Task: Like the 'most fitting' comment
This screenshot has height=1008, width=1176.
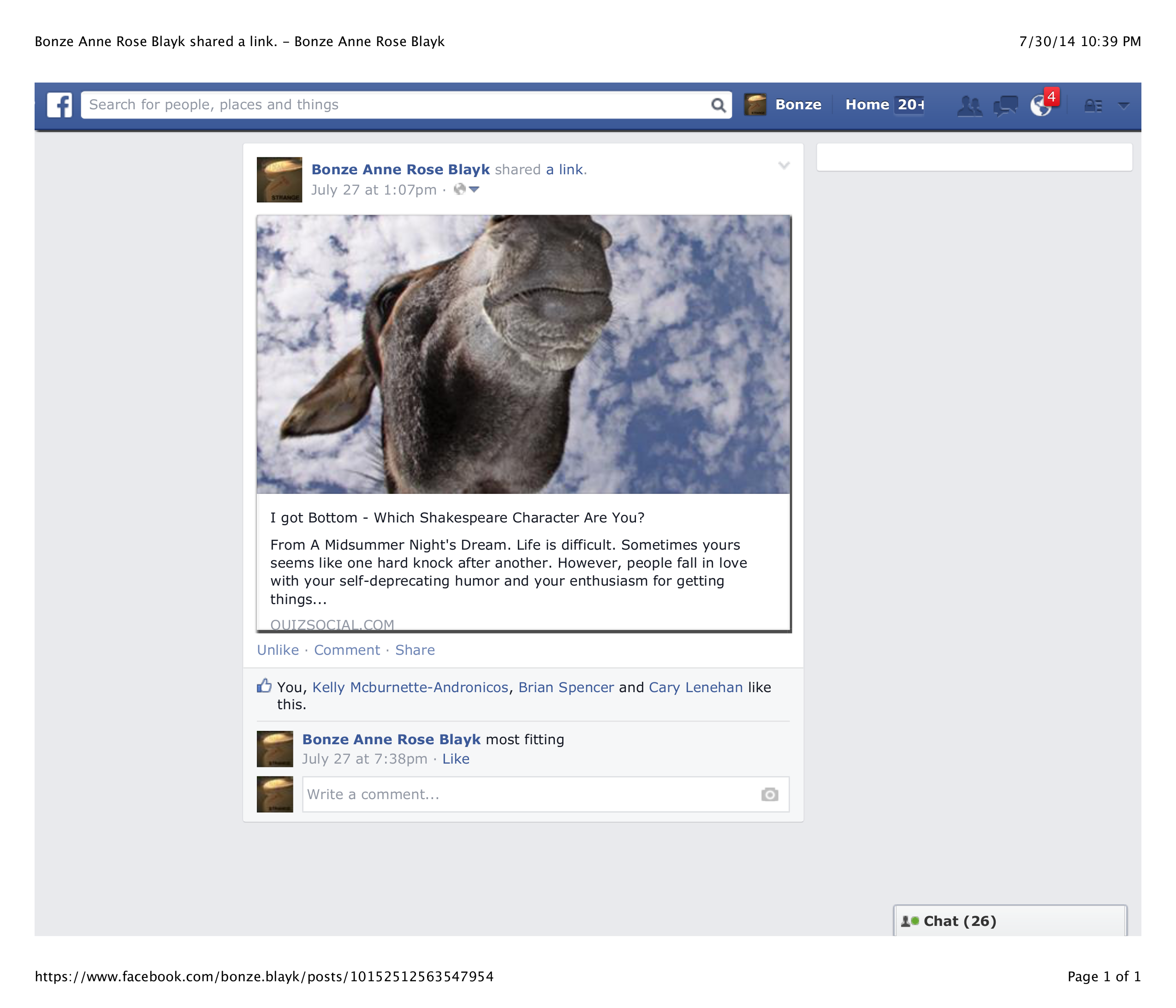Action: tap(456, 759)
